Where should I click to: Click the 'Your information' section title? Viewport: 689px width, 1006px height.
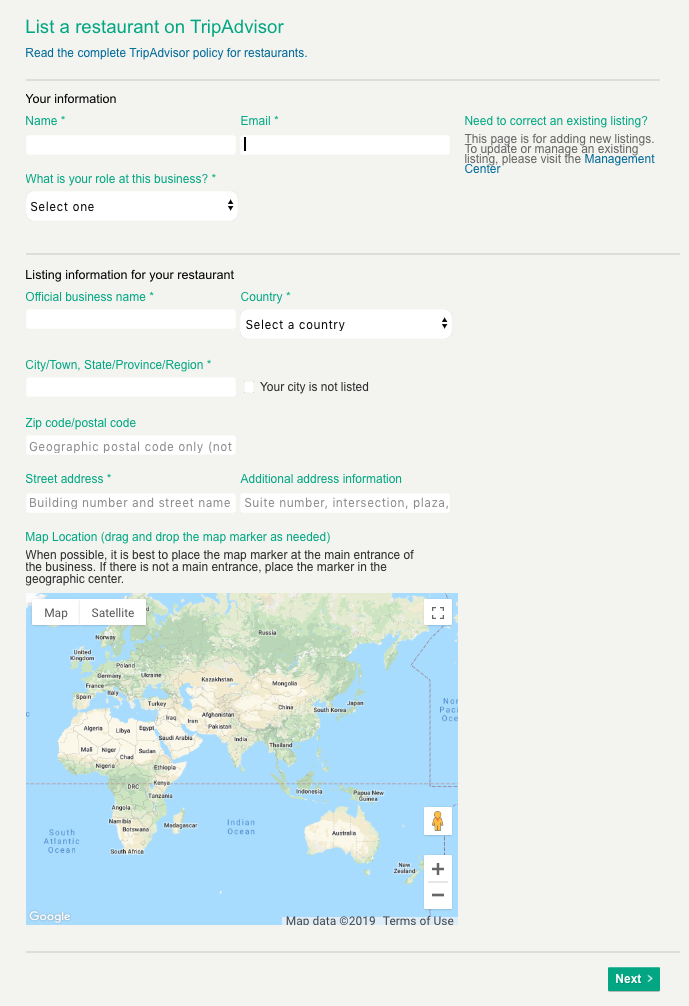71,99
